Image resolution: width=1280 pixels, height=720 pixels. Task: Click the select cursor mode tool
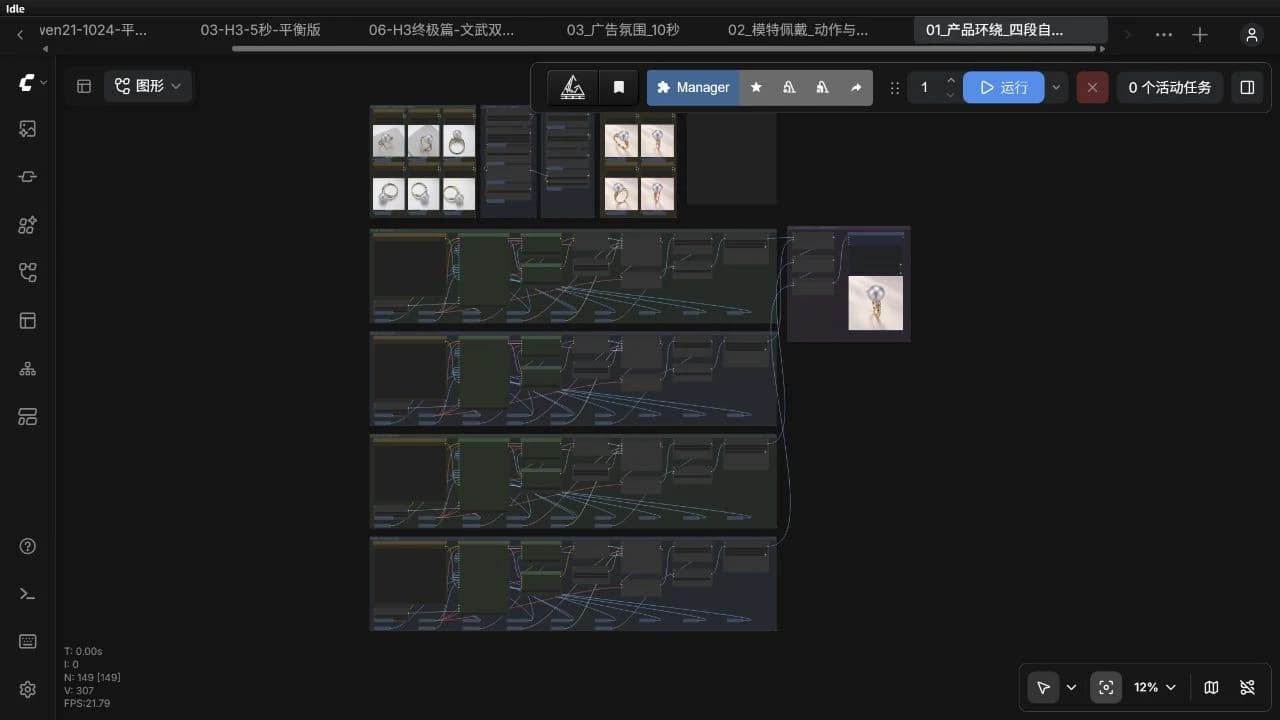[1043, 687]
